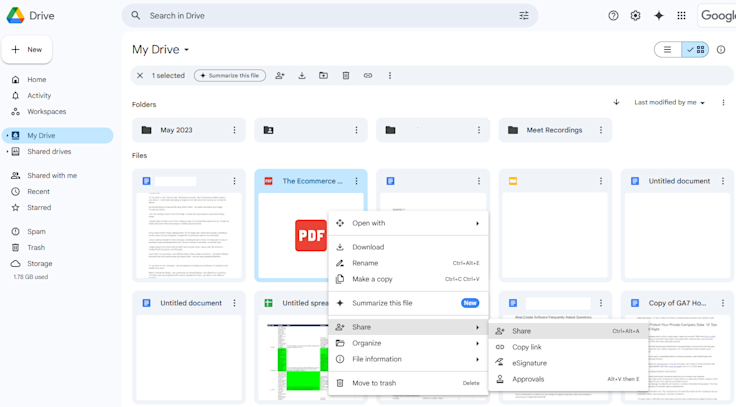Open the May 2023 folder
Image resolution: width=736 pixels, height=407 pixels.
[x=189, y=130]
